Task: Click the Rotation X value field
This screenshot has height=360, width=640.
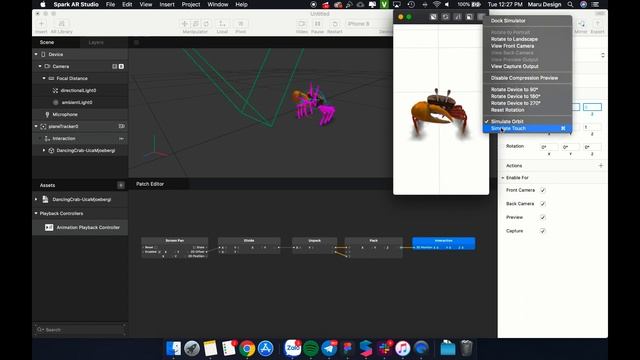Action: tap(549, 147)
